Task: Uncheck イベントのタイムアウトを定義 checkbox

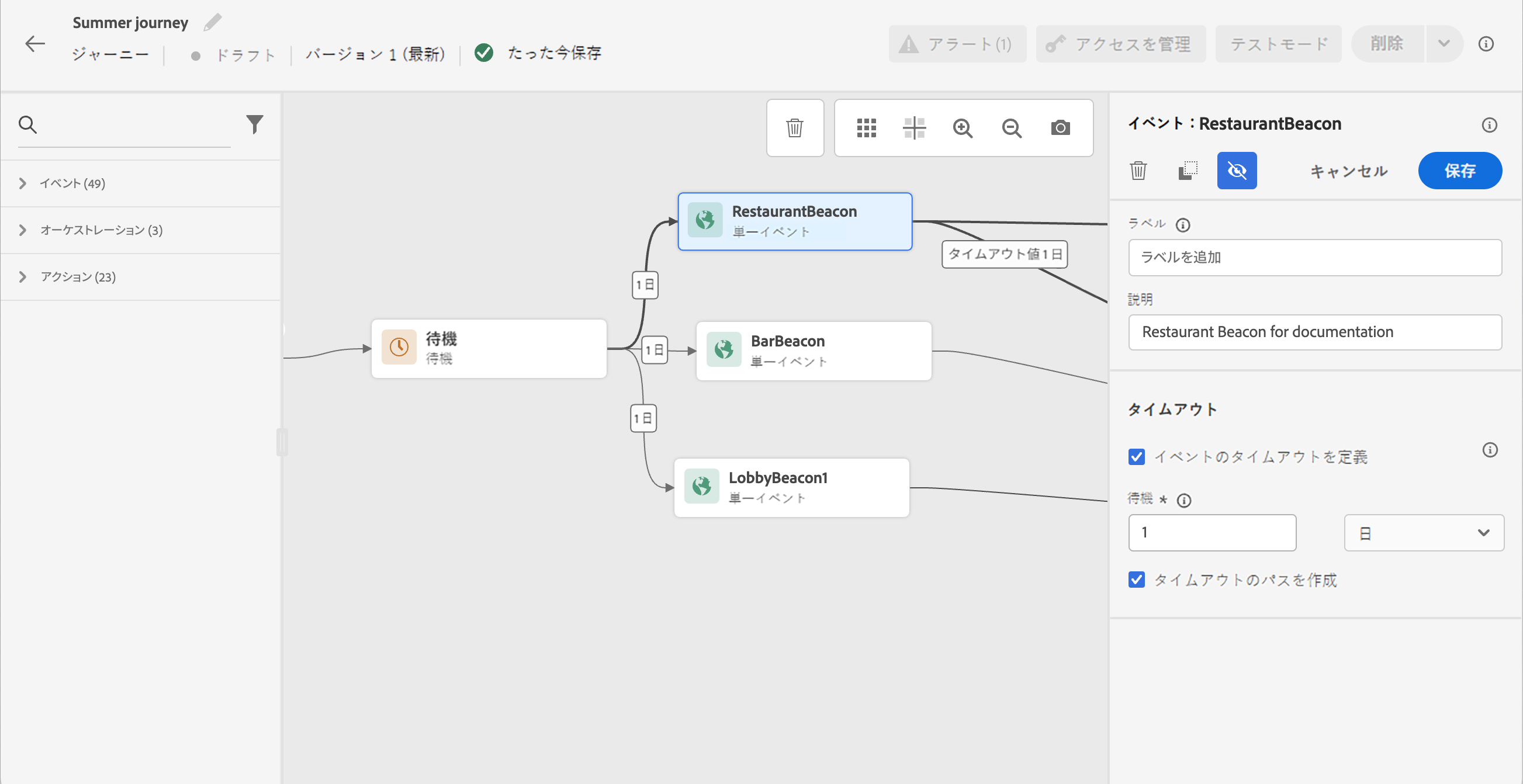Action: tap(1136, 457)
